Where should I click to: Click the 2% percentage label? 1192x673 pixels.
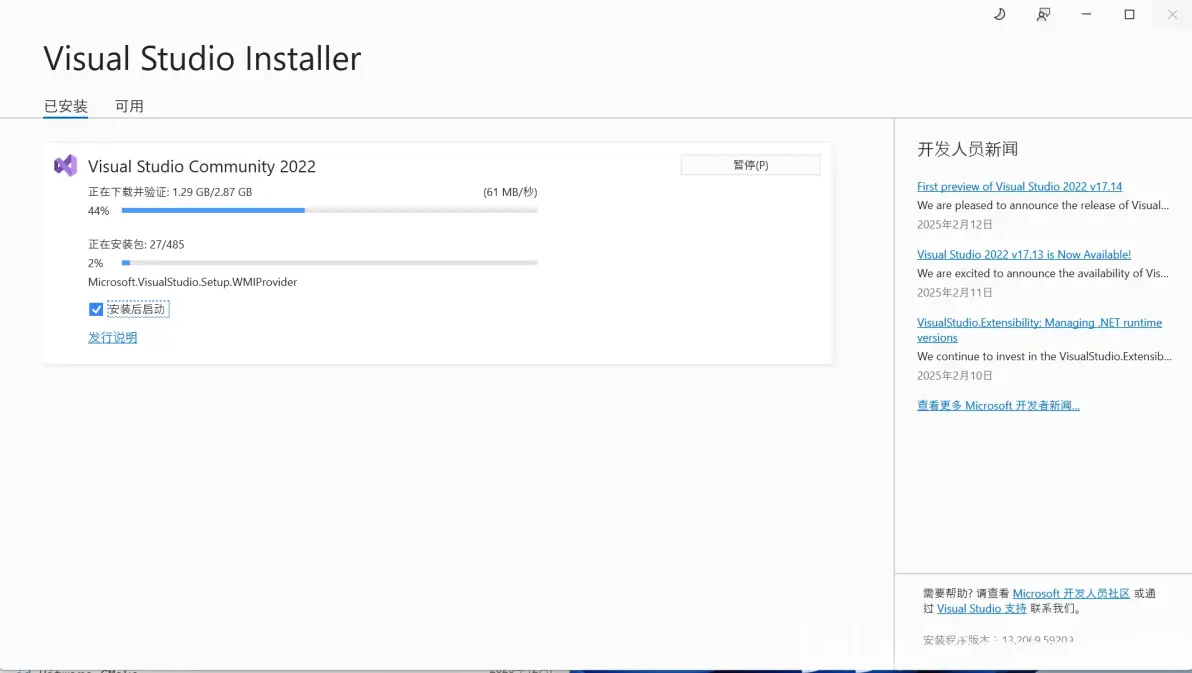[x=96, y=263]
